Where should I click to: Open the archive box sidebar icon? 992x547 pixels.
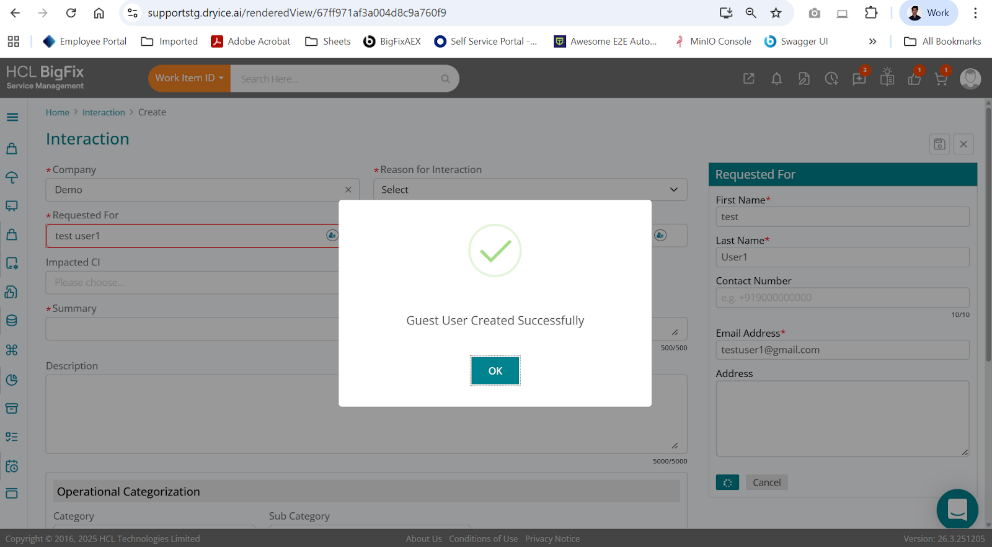[11, 408]
